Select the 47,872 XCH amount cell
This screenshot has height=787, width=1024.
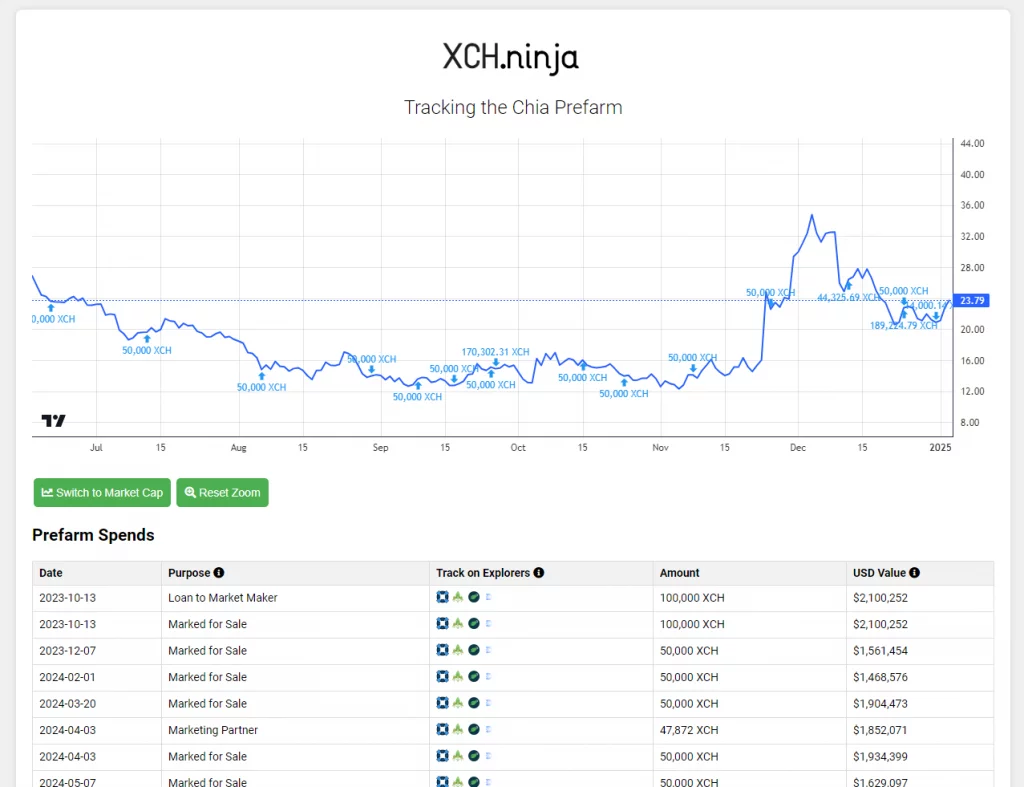(750, 730)
